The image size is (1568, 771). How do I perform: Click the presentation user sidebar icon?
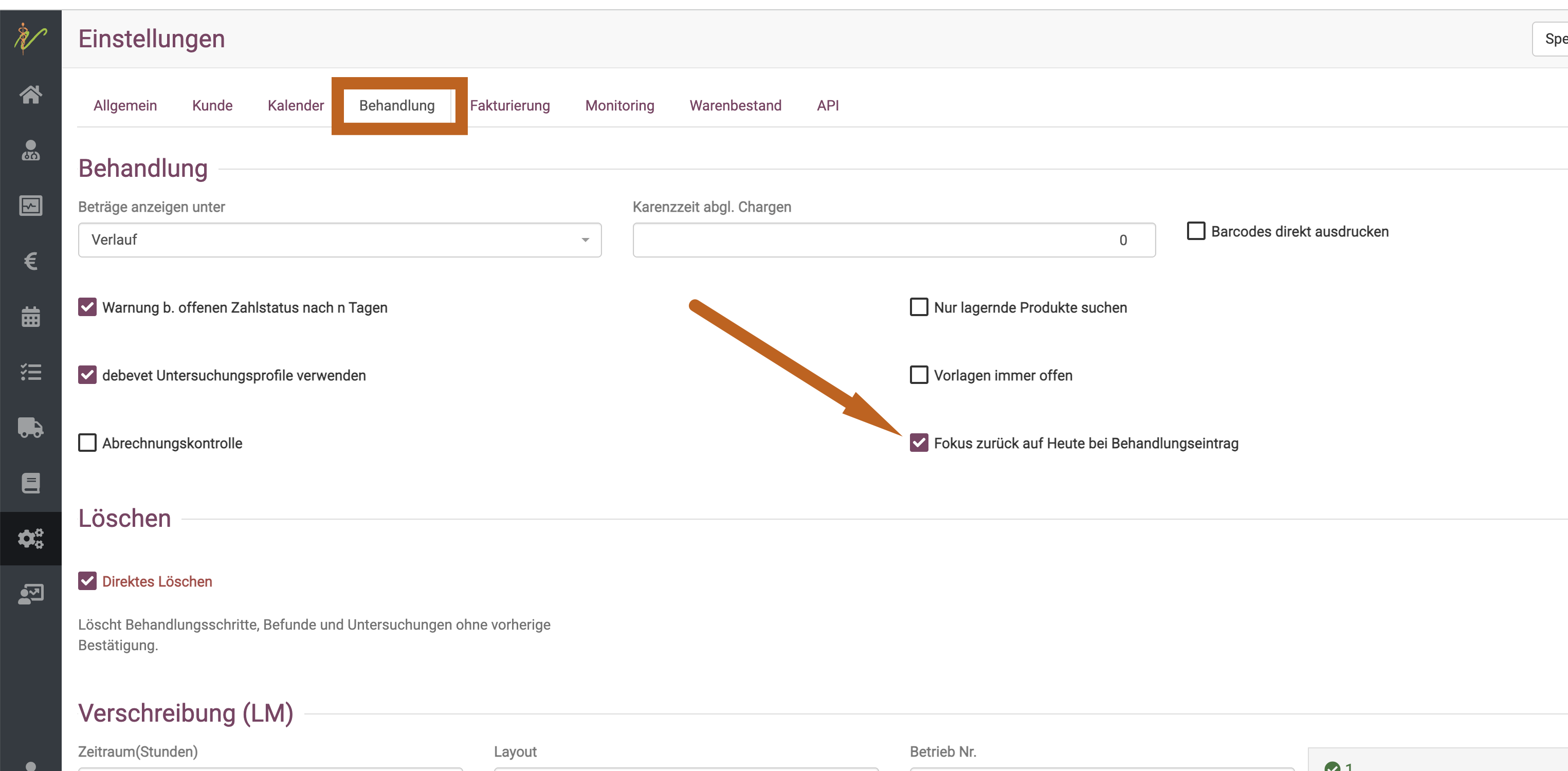click(30, 594)
